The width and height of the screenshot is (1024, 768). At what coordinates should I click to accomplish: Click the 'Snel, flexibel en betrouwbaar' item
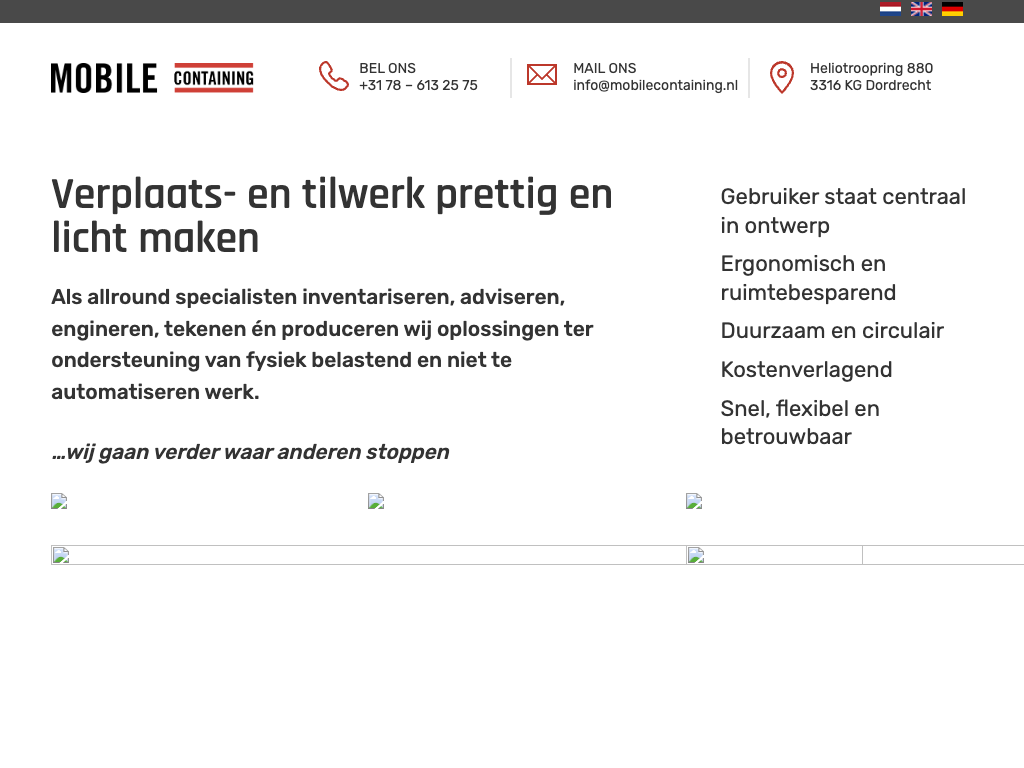(800, 422)
